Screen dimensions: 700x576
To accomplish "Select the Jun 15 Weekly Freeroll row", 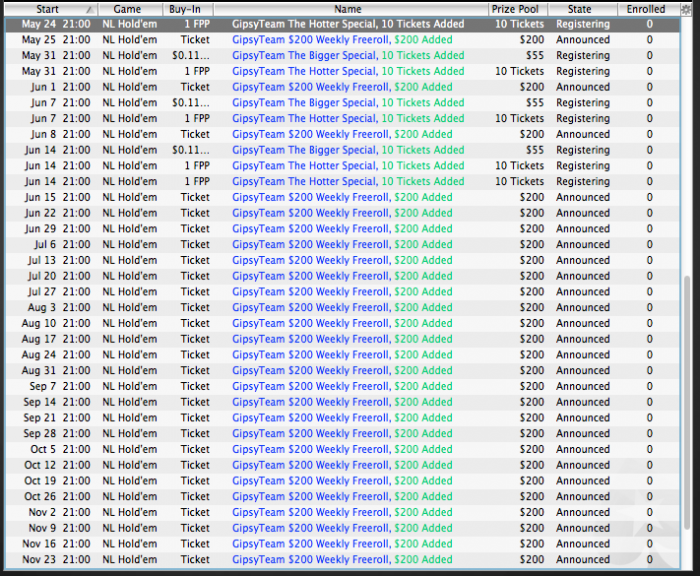I will tap(342, 197).
